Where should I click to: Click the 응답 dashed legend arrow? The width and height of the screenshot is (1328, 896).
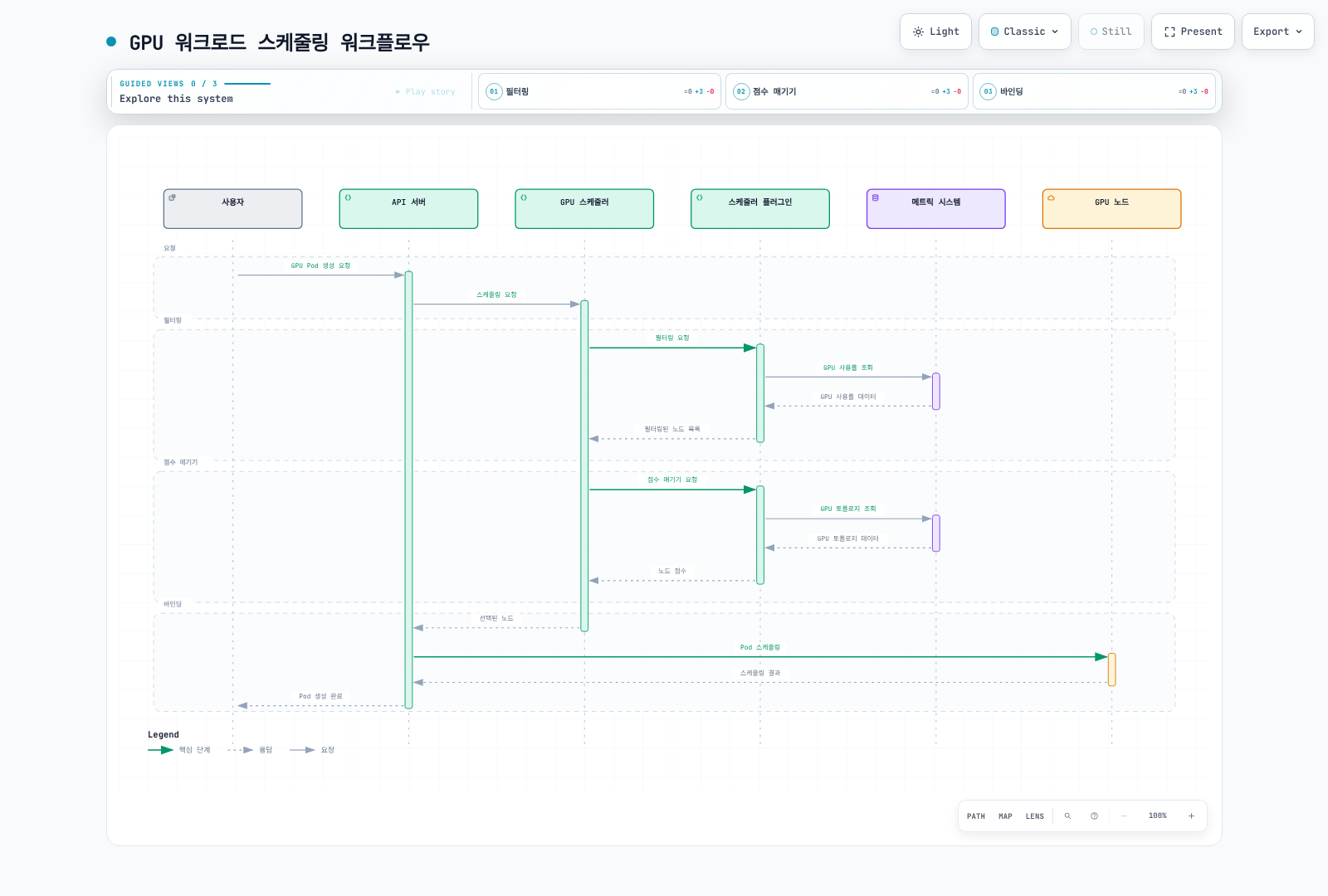(241, 750)
